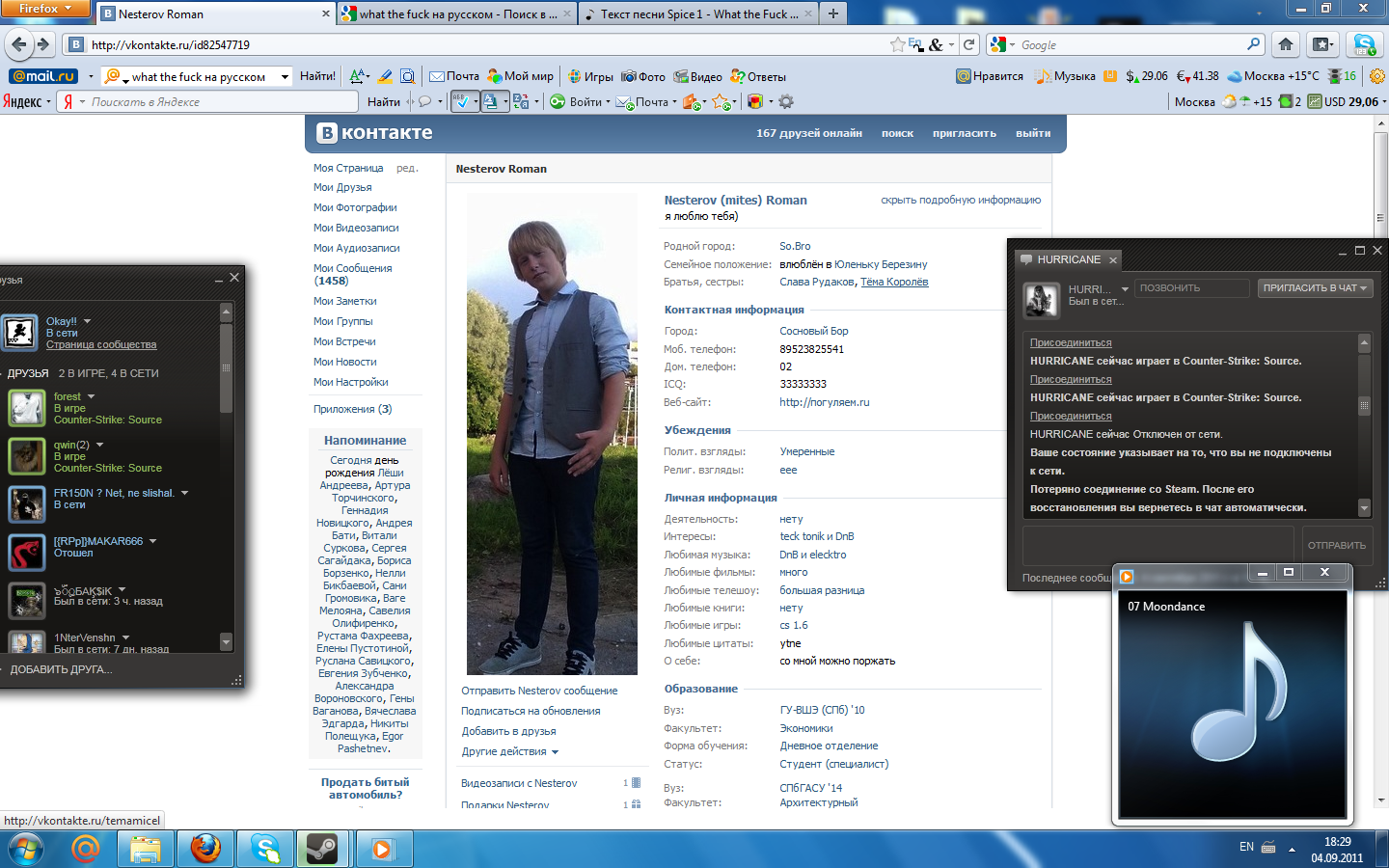Switch to the Nesterov Roman tab
This screenshot has width=1389, height=868.
[215, 14]
